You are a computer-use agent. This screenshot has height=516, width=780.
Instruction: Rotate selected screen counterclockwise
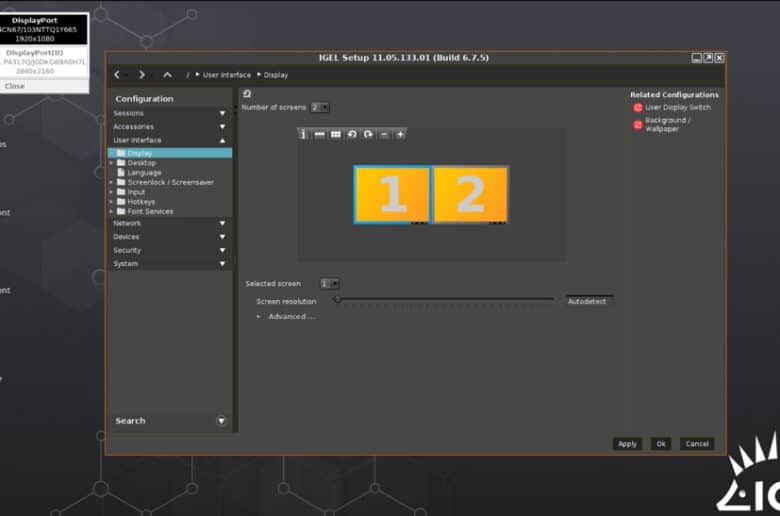[352, 134]
